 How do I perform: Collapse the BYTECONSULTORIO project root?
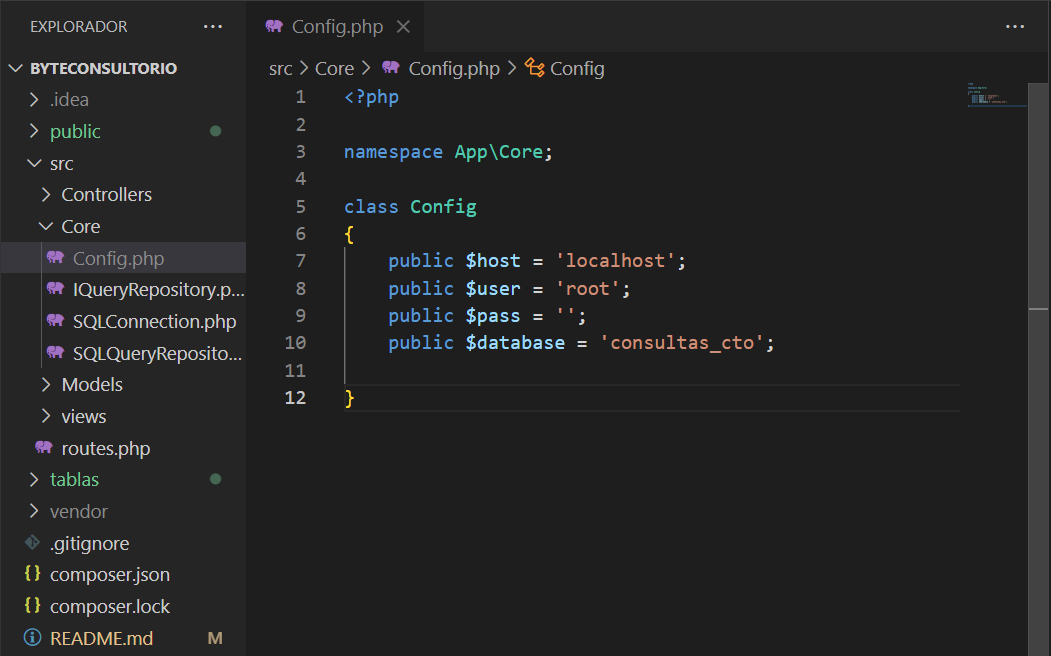point(15,69)
